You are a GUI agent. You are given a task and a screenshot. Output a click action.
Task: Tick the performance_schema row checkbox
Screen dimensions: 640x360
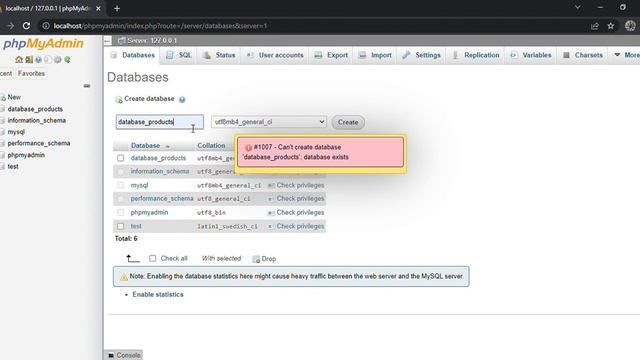[120, 199]
